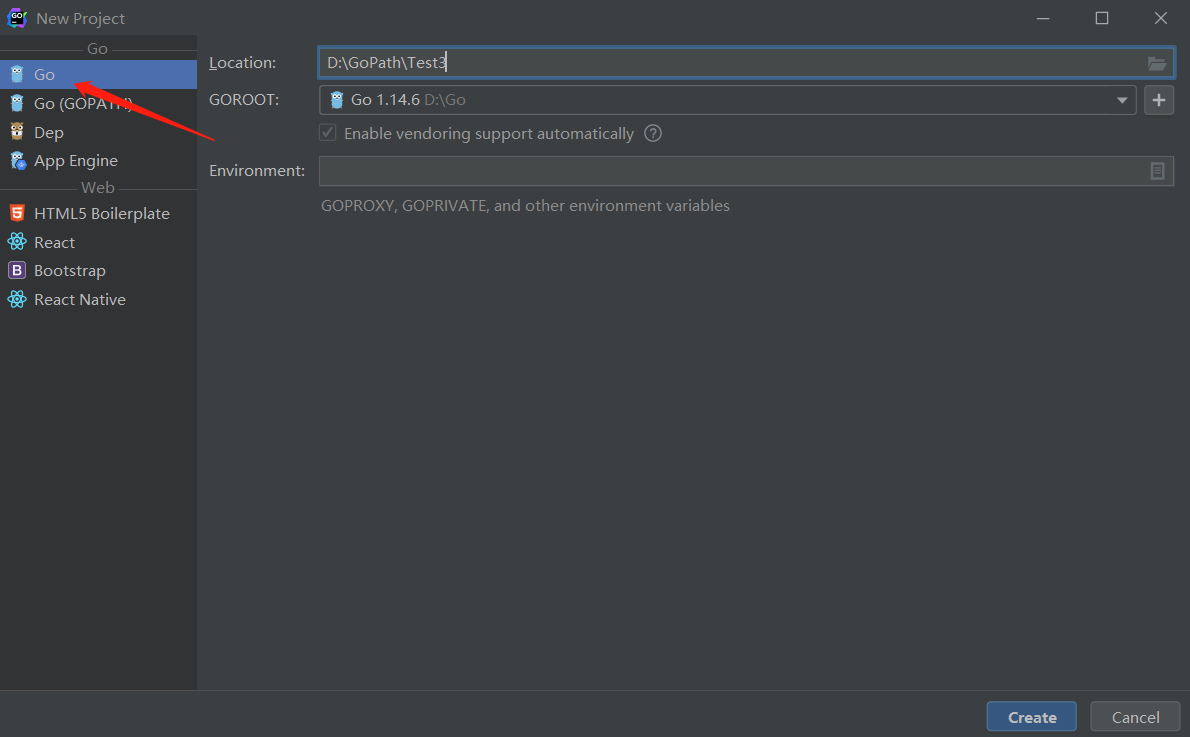Viewport: 1190px width, 737px height.
Task: Click the React Native atom icon
Action: (x=17, y=299)
